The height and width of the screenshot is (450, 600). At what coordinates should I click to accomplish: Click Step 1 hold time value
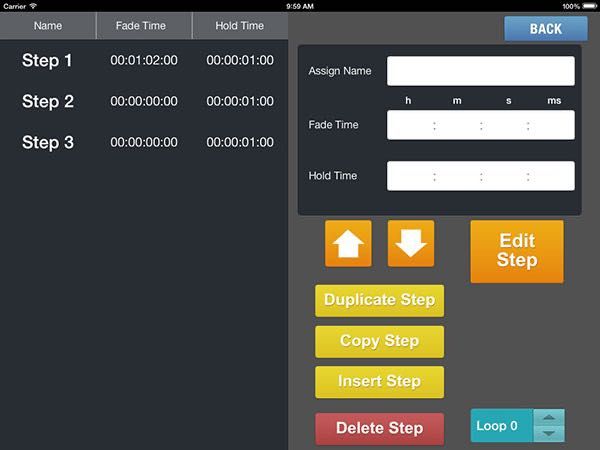240,60
